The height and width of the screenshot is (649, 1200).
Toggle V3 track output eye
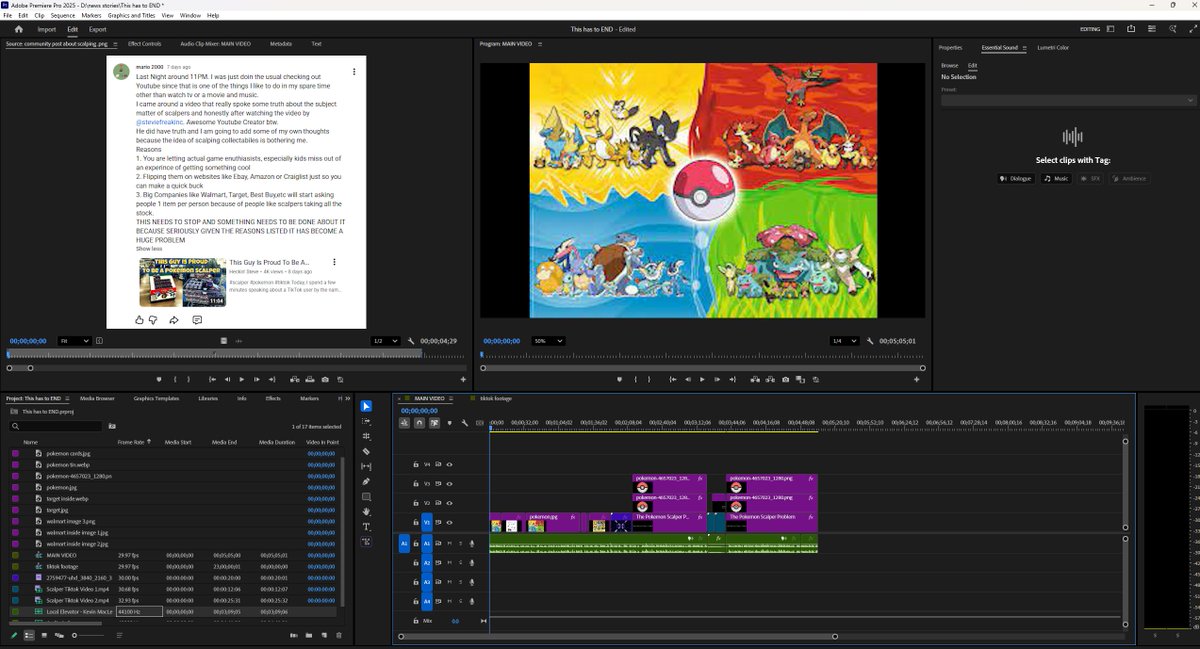click(449, 483)
